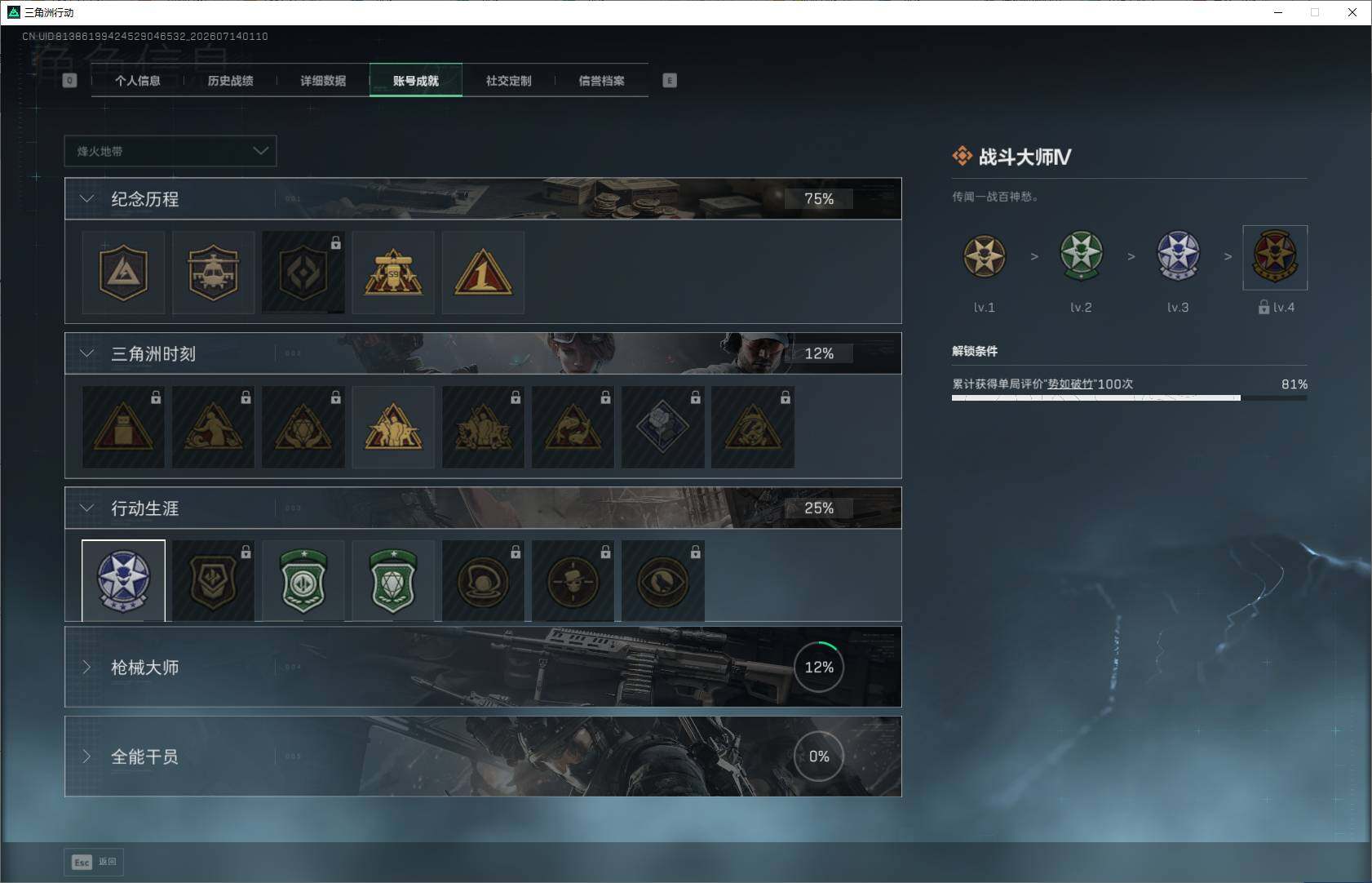Select the locked twin-fish triangle badge
Screen dimensions: 1372x883
pyautogui.click(x=573, y=427)
